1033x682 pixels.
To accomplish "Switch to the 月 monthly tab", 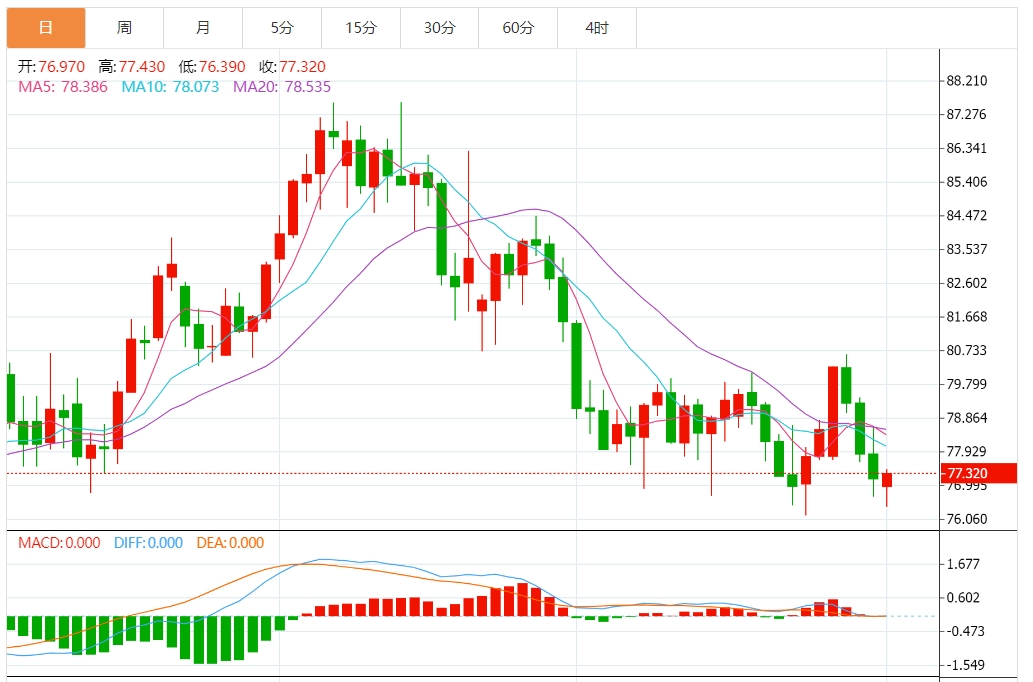I will click(x=203, y=28).
